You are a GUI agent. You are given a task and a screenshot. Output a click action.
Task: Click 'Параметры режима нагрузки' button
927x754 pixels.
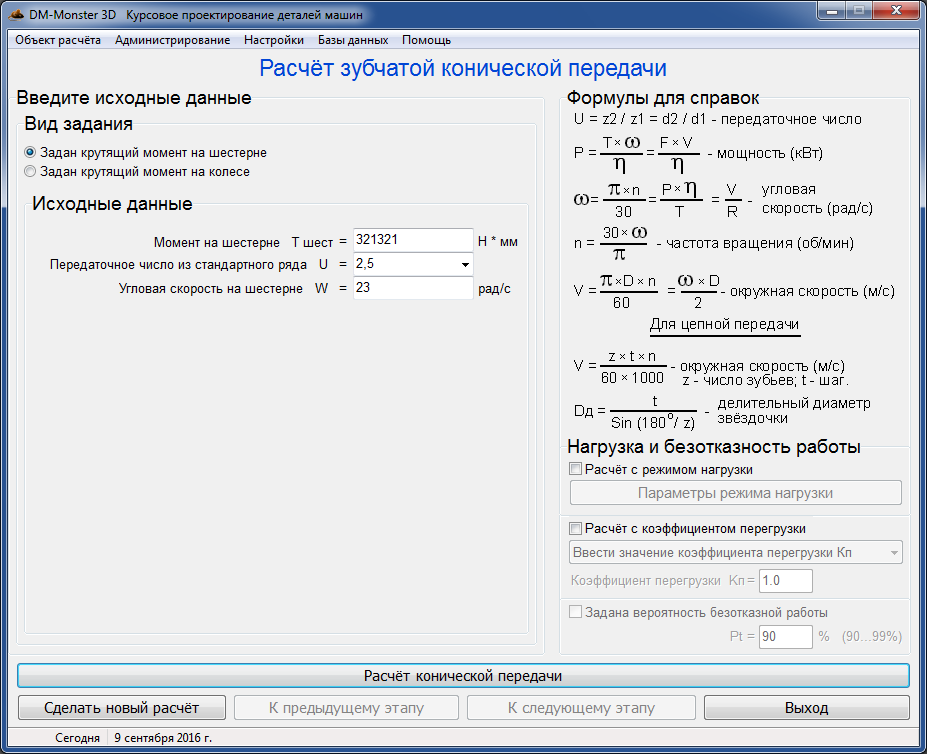pos(735,493)
